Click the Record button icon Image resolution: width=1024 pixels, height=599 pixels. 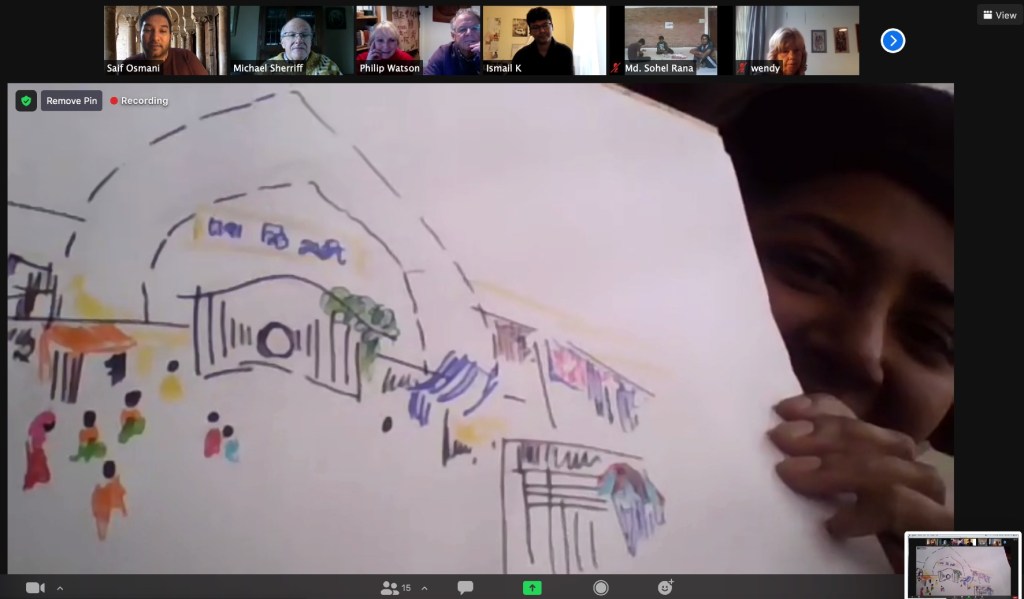[600, 588]
